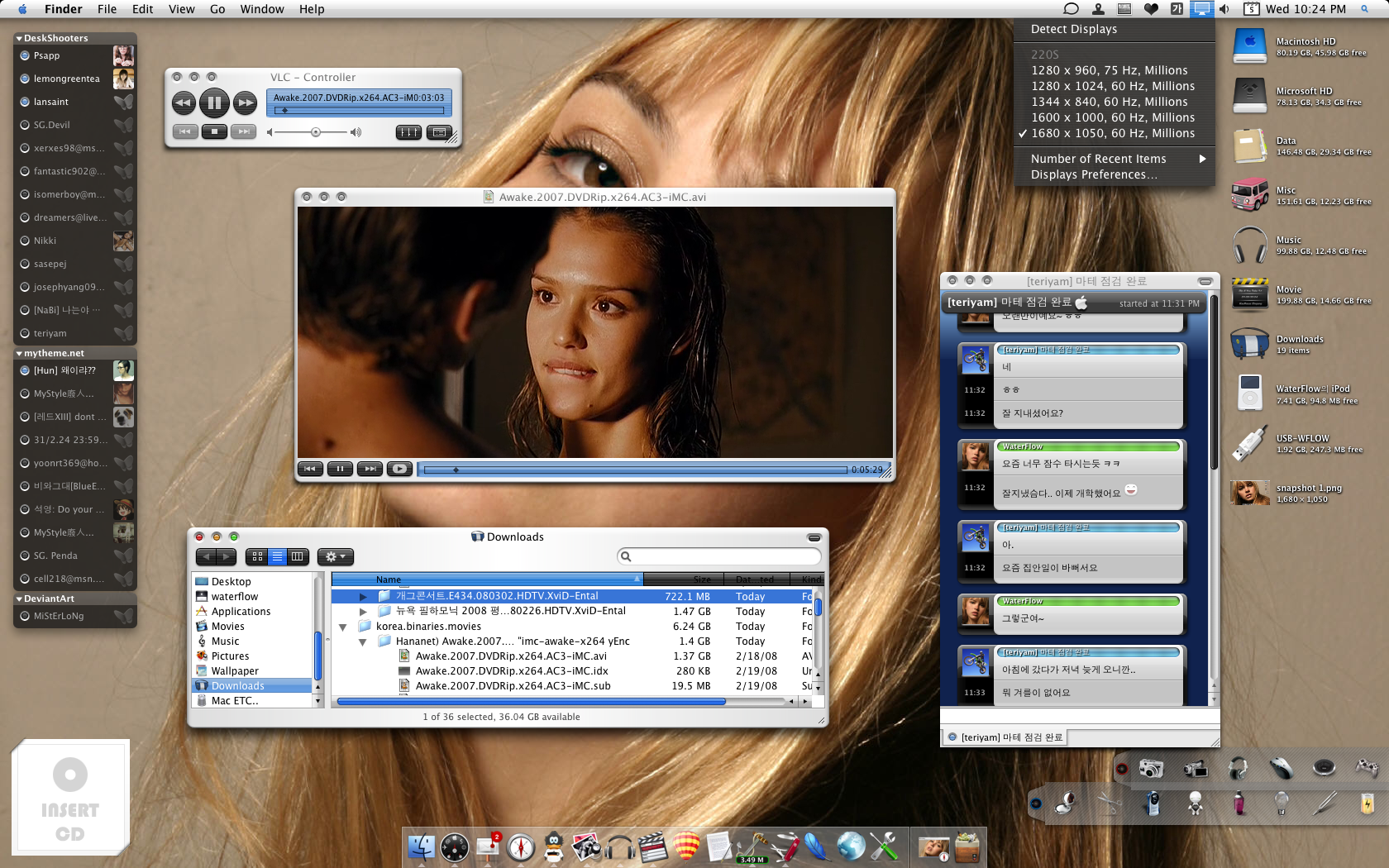Click the photo camera icon in upper launcher strip
This screenshot has width=1389, height=868.
[x=1151, y=769]
